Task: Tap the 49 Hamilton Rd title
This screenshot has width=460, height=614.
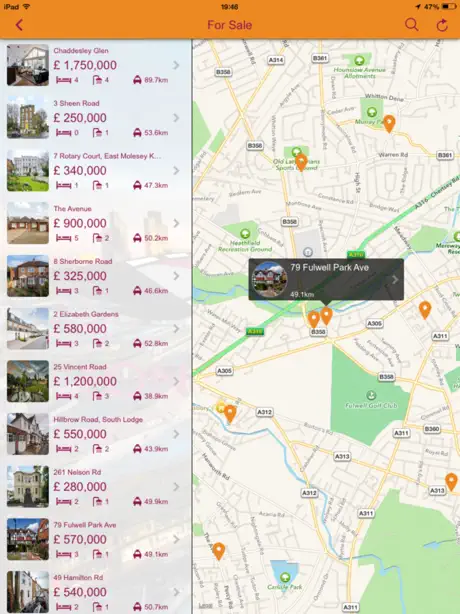Action: point(78,578)
